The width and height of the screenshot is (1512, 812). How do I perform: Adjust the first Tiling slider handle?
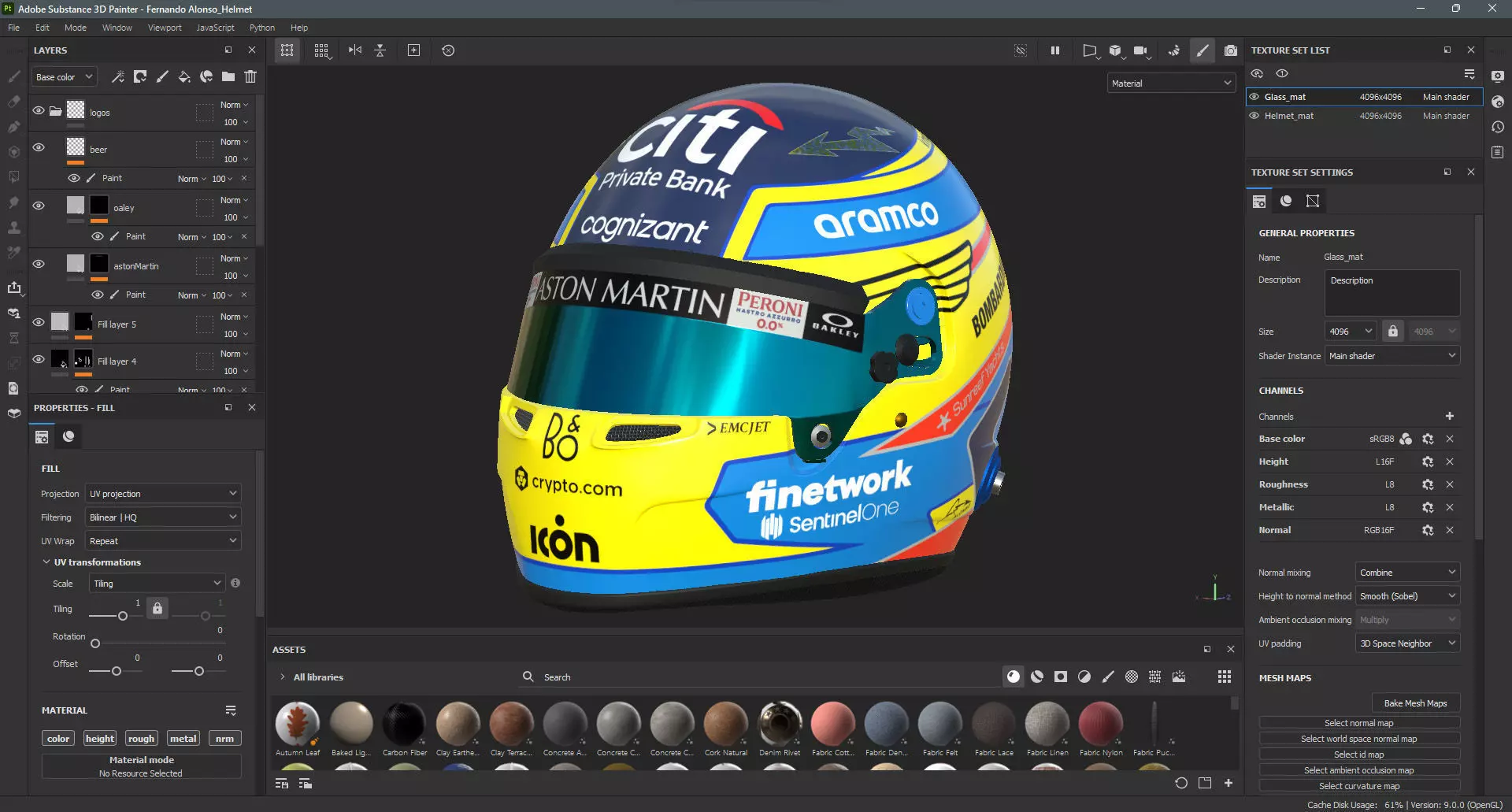click(122, 616)
